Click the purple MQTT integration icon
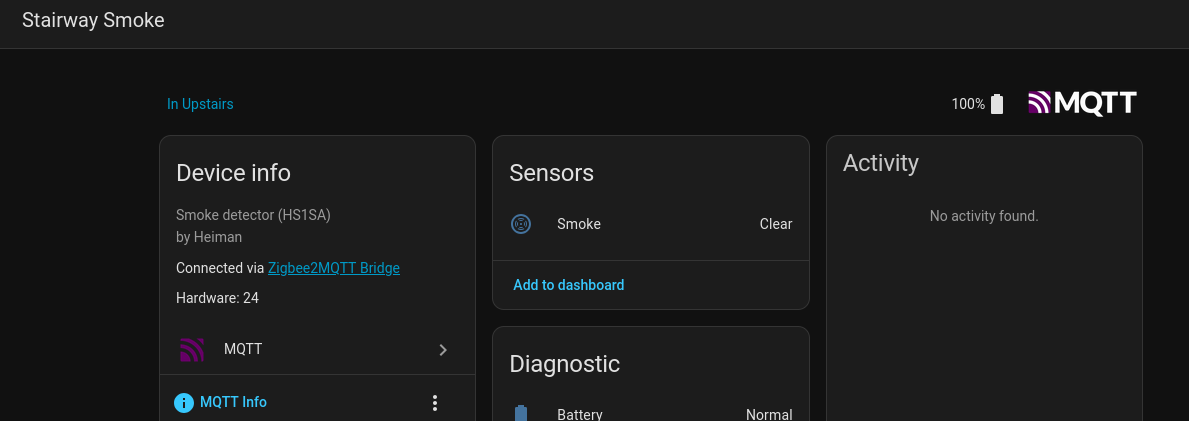Screen dimensions: 1189x421 pos(192,349)
